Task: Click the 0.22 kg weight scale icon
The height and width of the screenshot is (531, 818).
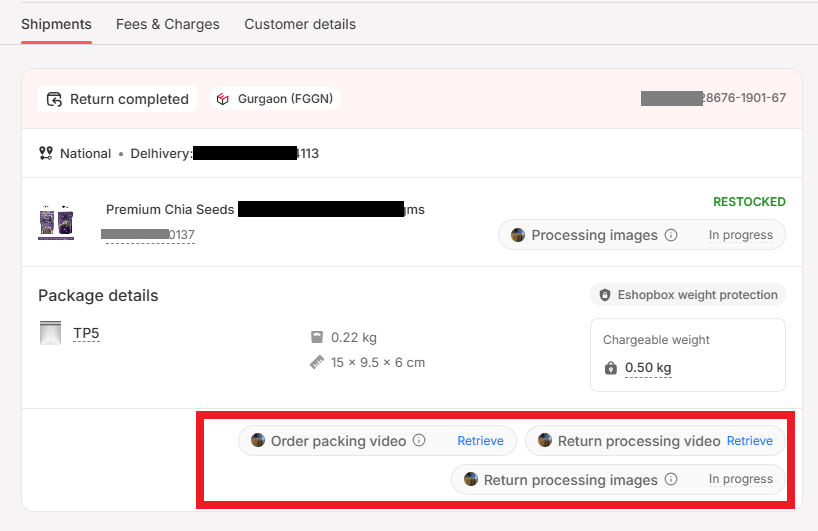Action: click(x=317, y=337)
